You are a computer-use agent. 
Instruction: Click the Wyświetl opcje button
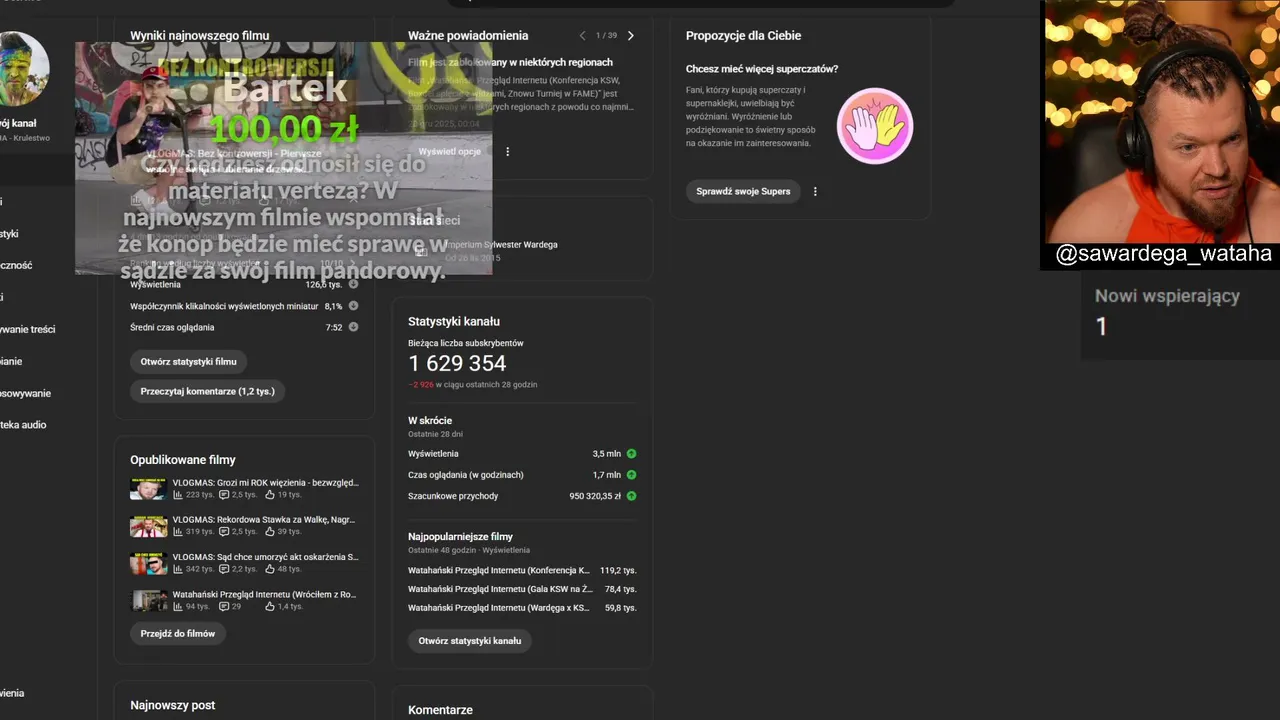(x=449, y=152)
